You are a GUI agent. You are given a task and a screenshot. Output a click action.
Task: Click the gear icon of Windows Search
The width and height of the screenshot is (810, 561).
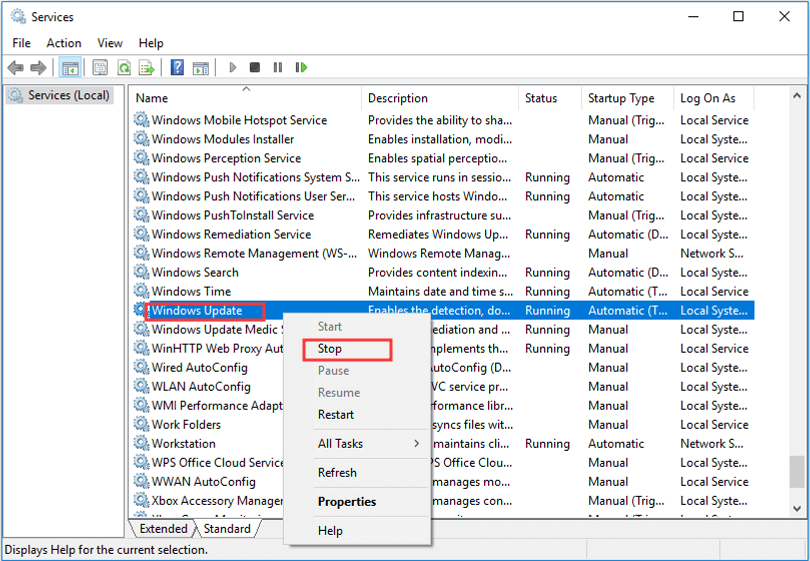(x=141, y=272)
